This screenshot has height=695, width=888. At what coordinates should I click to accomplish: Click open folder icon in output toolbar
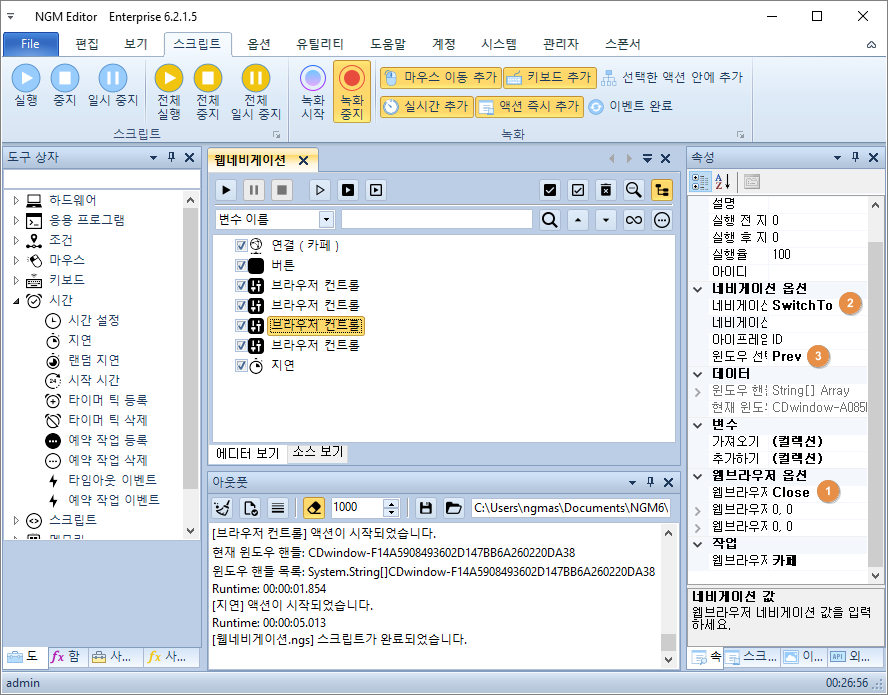(x=453, y=508)
